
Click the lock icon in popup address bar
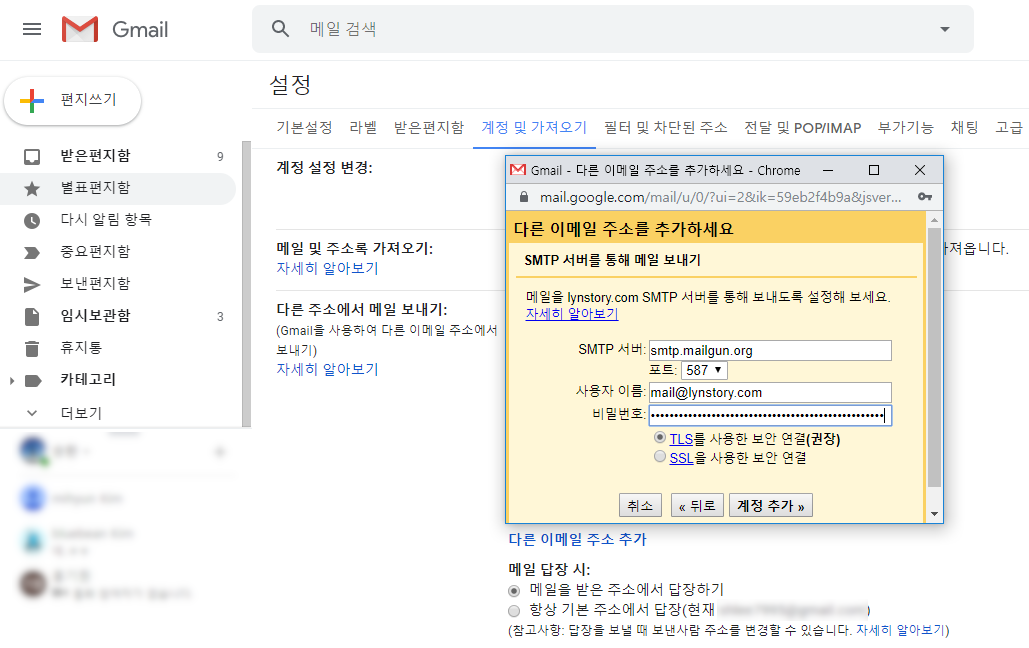(524, 197)
